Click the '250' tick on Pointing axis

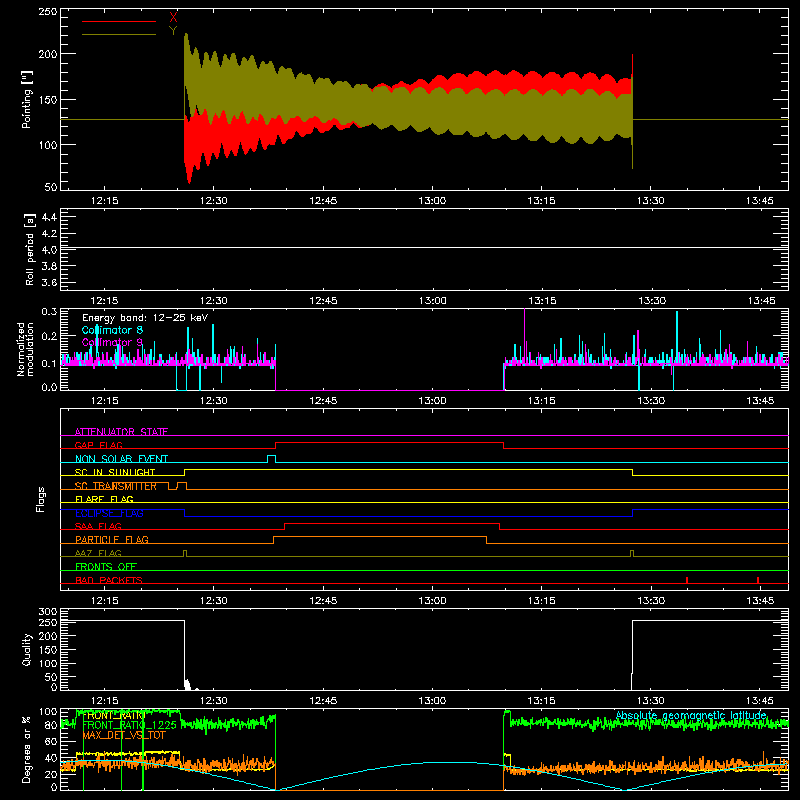pyautogui.click(x=47, y=12)
